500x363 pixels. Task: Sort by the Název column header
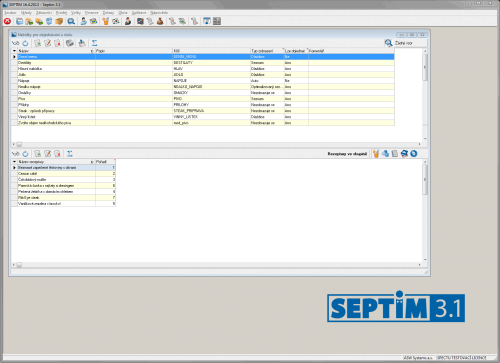point(56,51)
